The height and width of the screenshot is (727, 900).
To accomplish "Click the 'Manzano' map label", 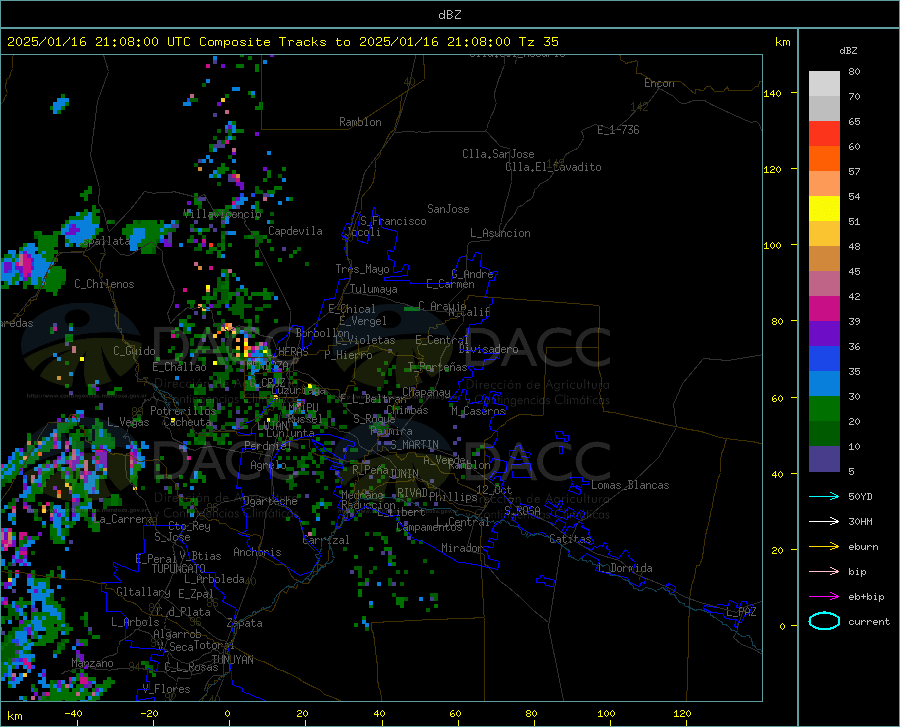I will click(92, 663).
